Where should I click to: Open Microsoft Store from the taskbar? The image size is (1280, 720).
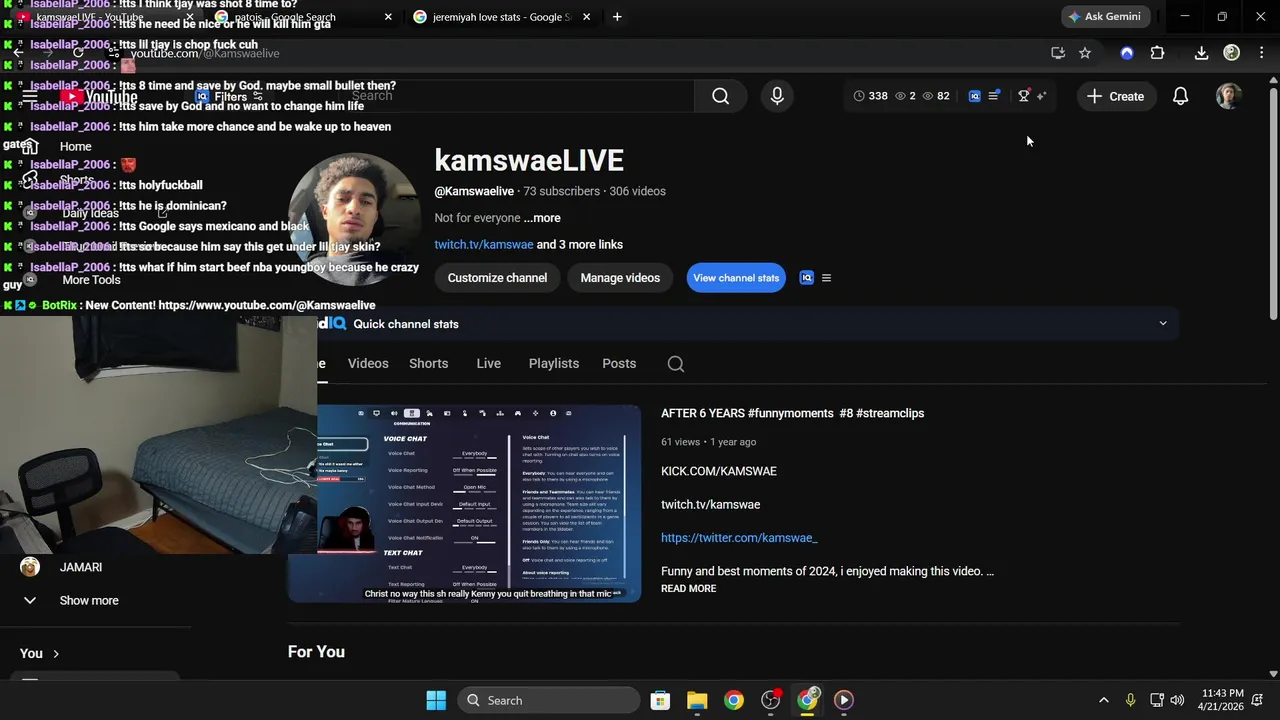click(x=660, y=700)
